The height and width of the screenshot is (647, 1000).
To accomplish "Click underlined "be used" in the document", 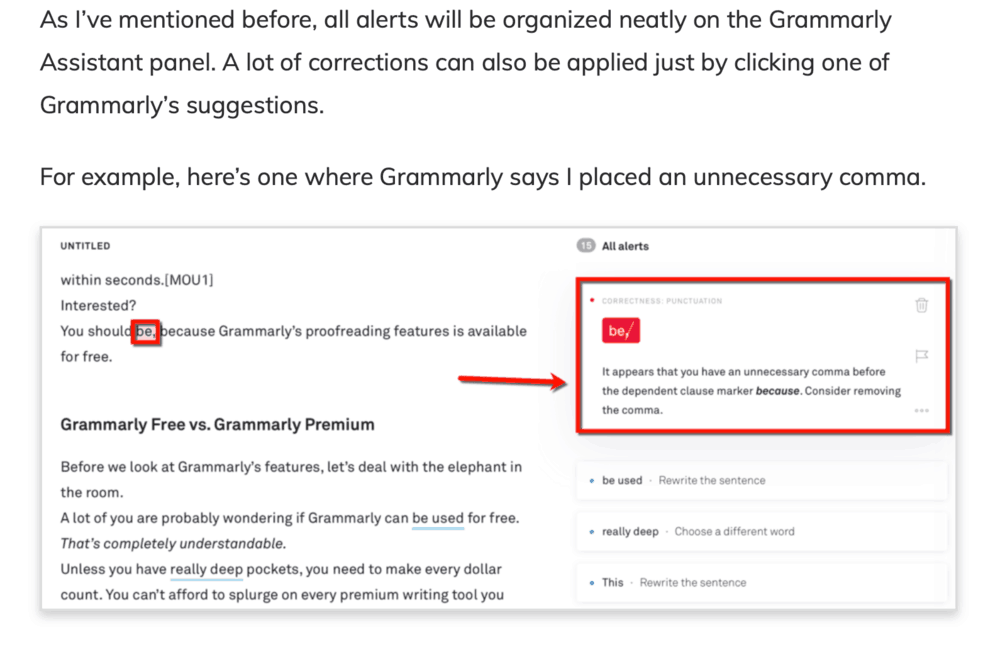I will (x=438, y=518).
